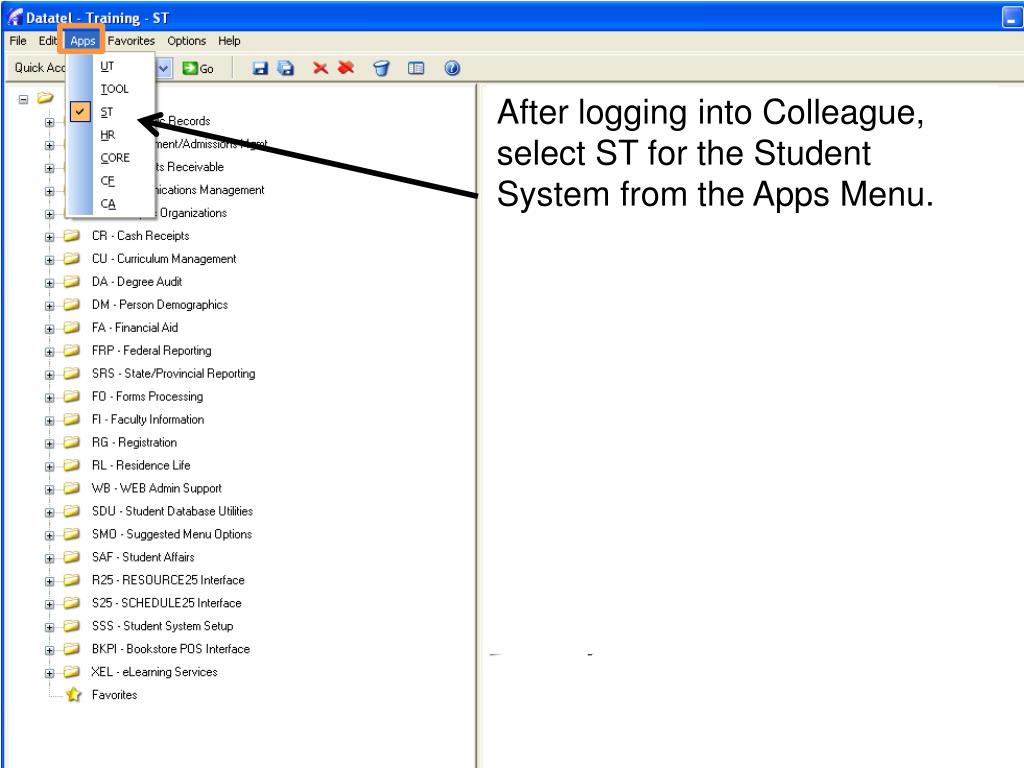The width and height of the screenshot is (1024, 768).
Task: Click the root open folder icon
Action: 45,98
